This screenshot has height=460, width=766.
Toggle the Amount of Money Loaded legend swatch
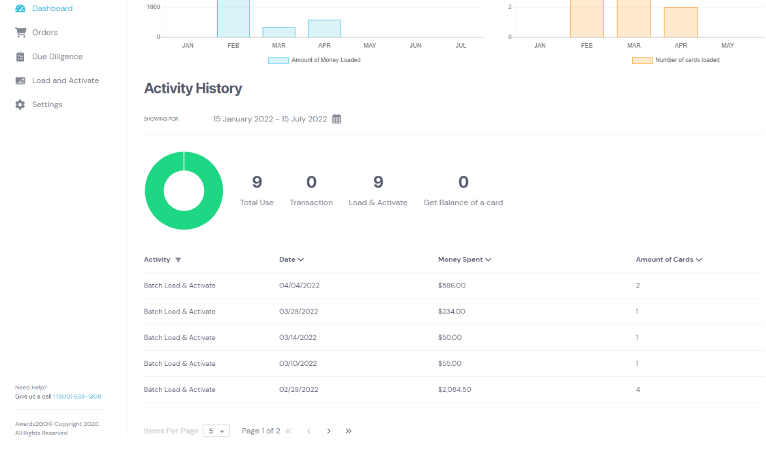pos(278,61)
